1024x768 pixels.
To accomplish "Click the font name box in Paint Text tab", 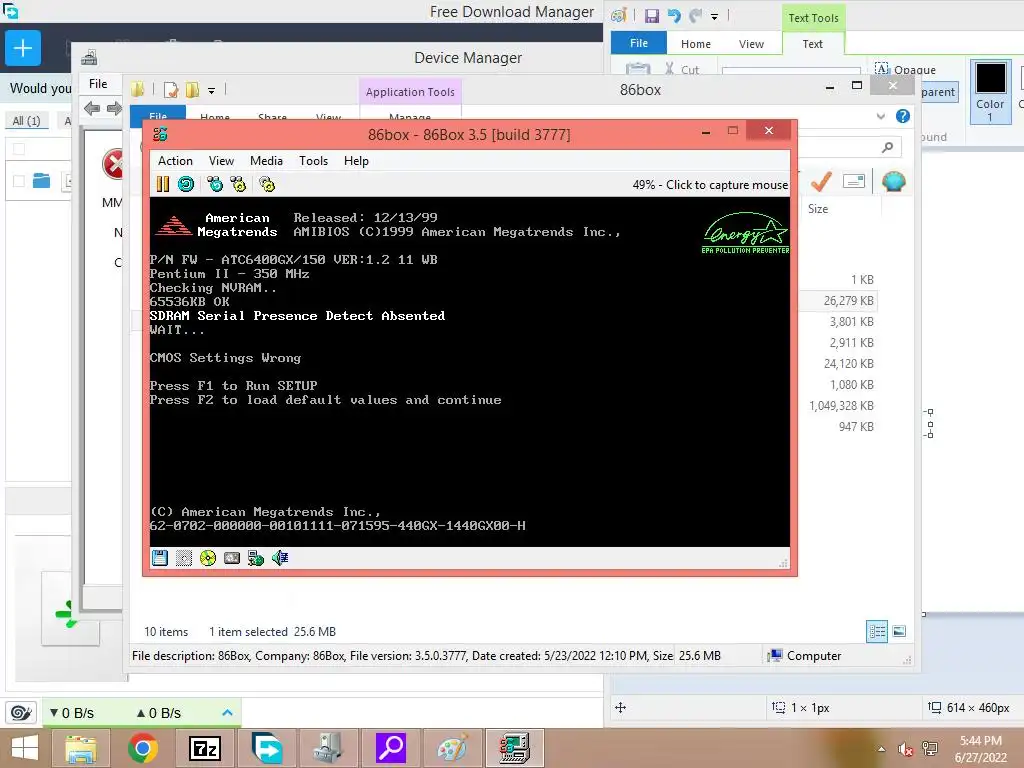I will click(x=791, y=70).
